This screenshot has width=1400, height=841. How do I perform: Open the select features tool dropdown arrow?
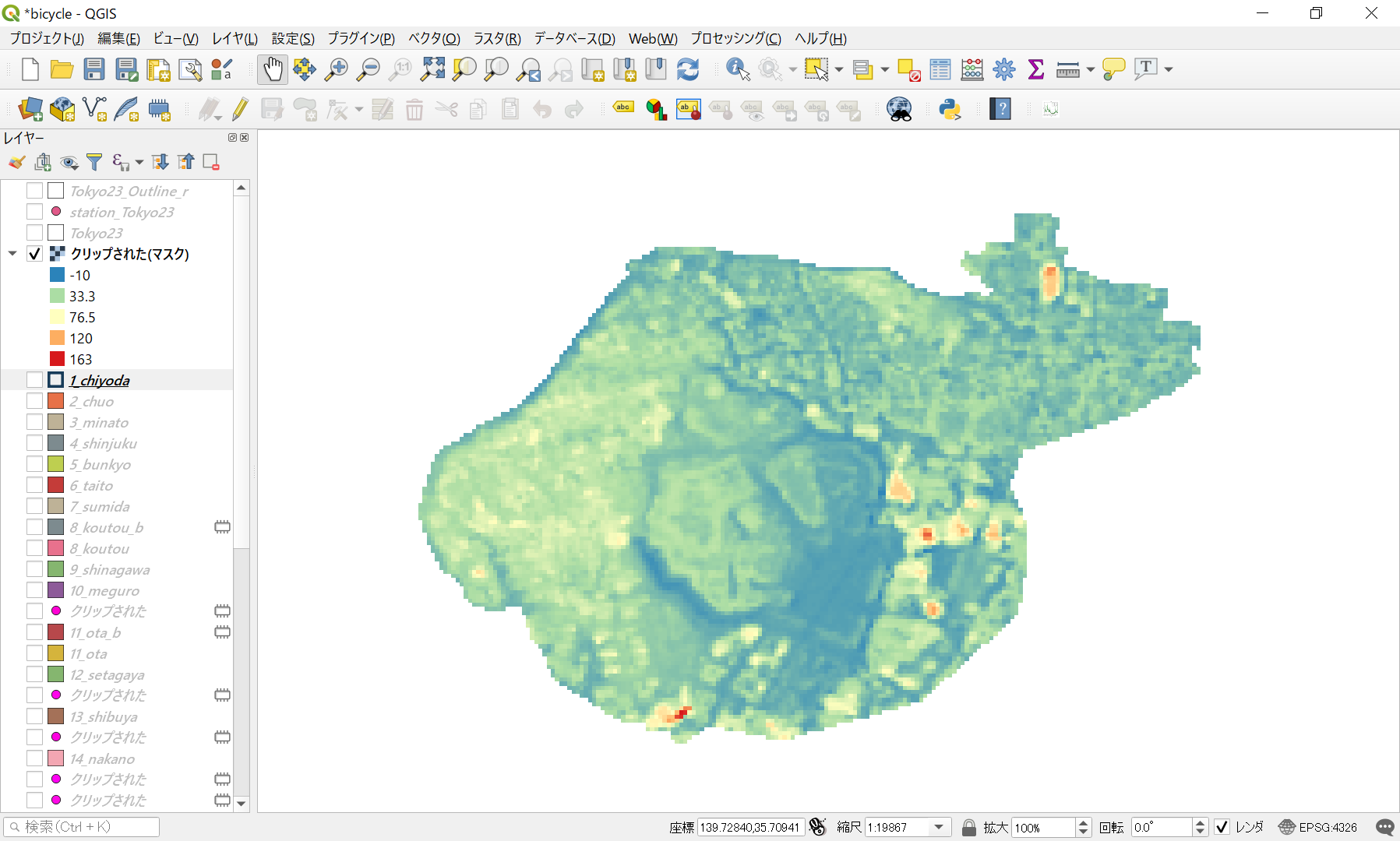838,69
